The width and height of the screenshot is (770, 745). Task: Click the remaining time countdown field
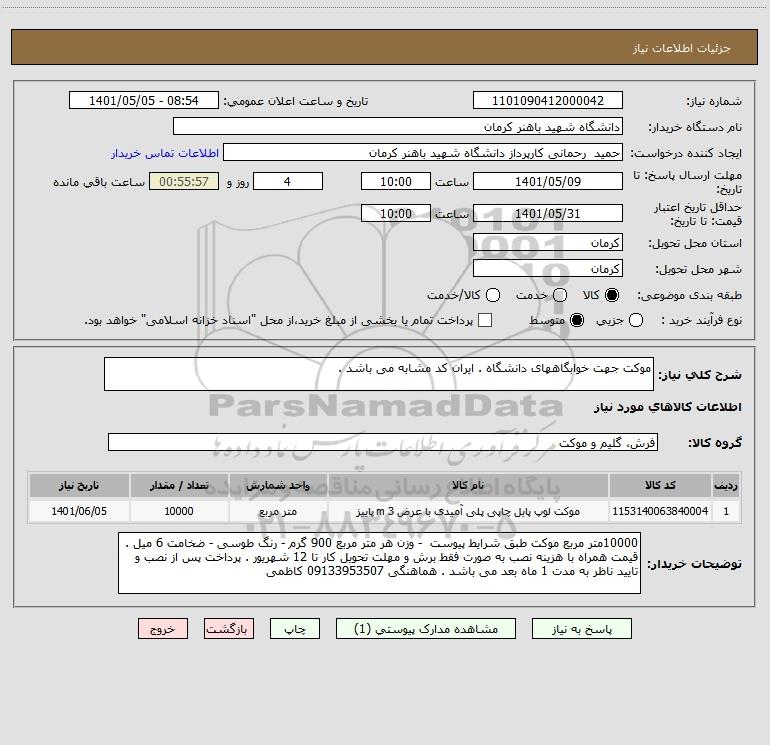pos(184,181)
